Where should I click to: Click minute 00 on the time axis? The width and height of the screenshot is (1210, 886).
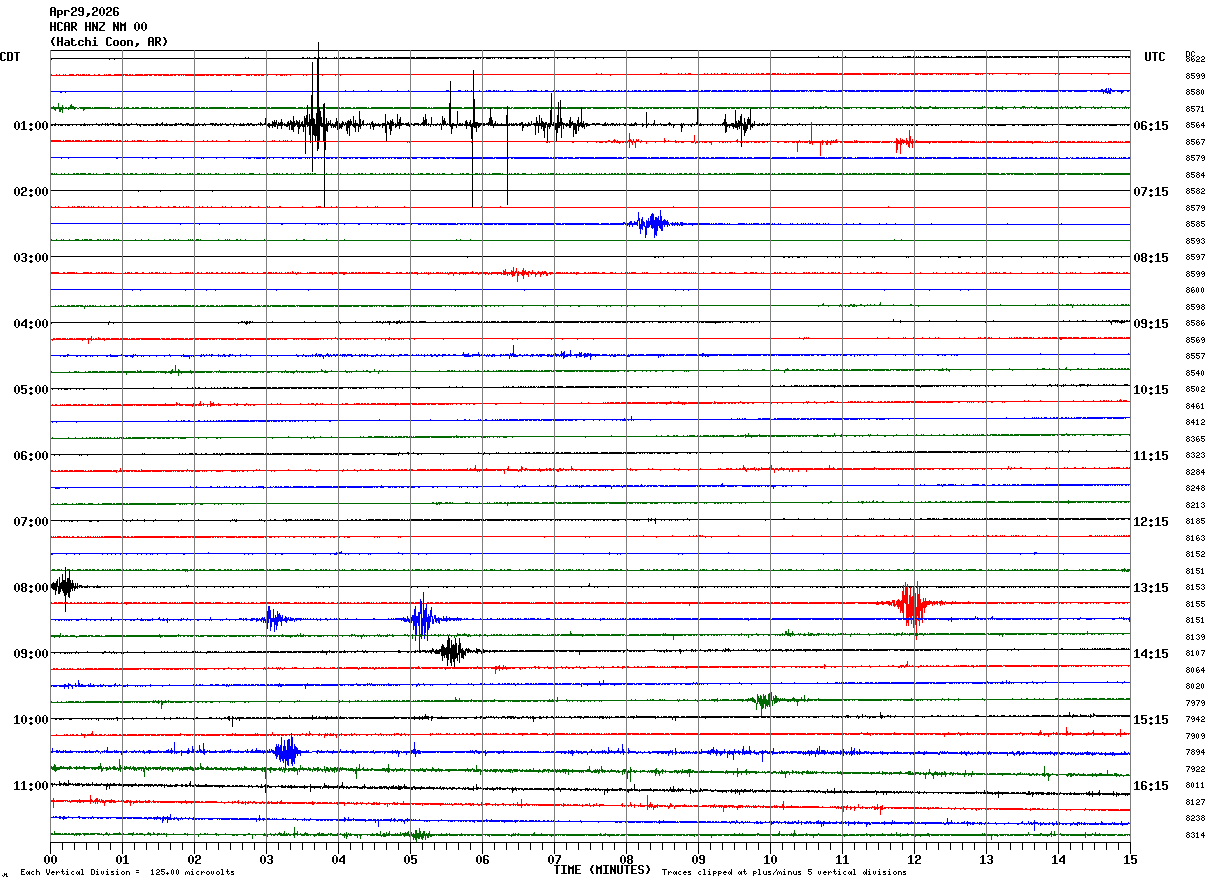(x=51, y=859)
